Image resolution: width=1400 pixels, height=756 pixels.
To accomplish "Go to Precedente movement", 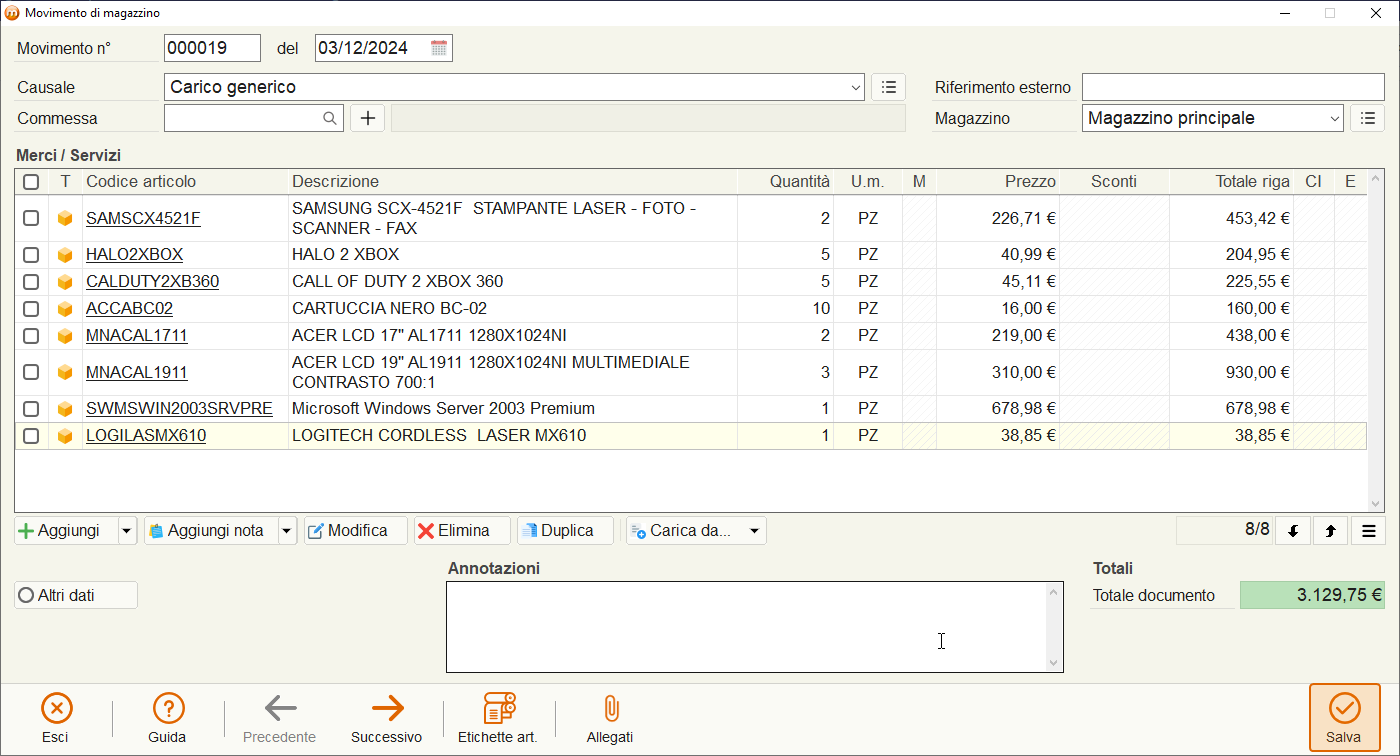I will click(x=280, y=718).
